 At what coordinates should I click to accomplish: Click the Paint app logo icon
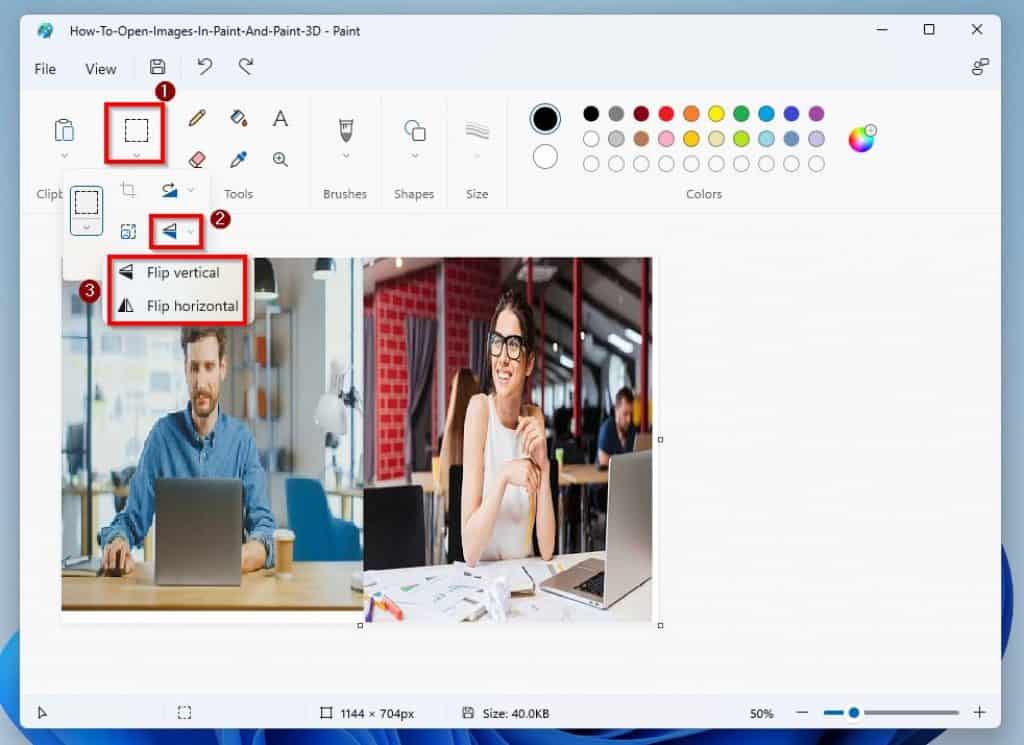45,30
